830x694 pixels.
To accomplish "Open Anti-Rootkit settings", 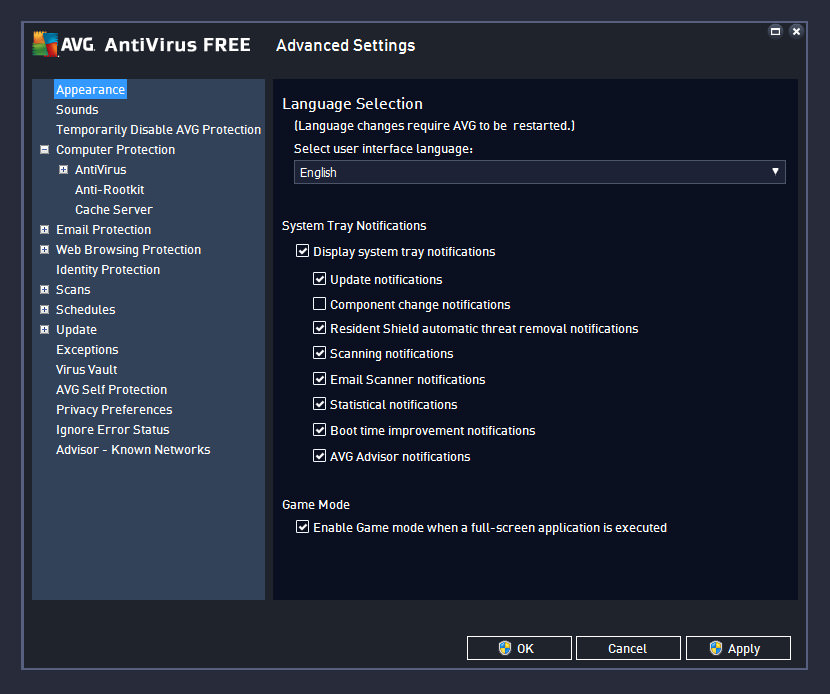I will [110, 190].
